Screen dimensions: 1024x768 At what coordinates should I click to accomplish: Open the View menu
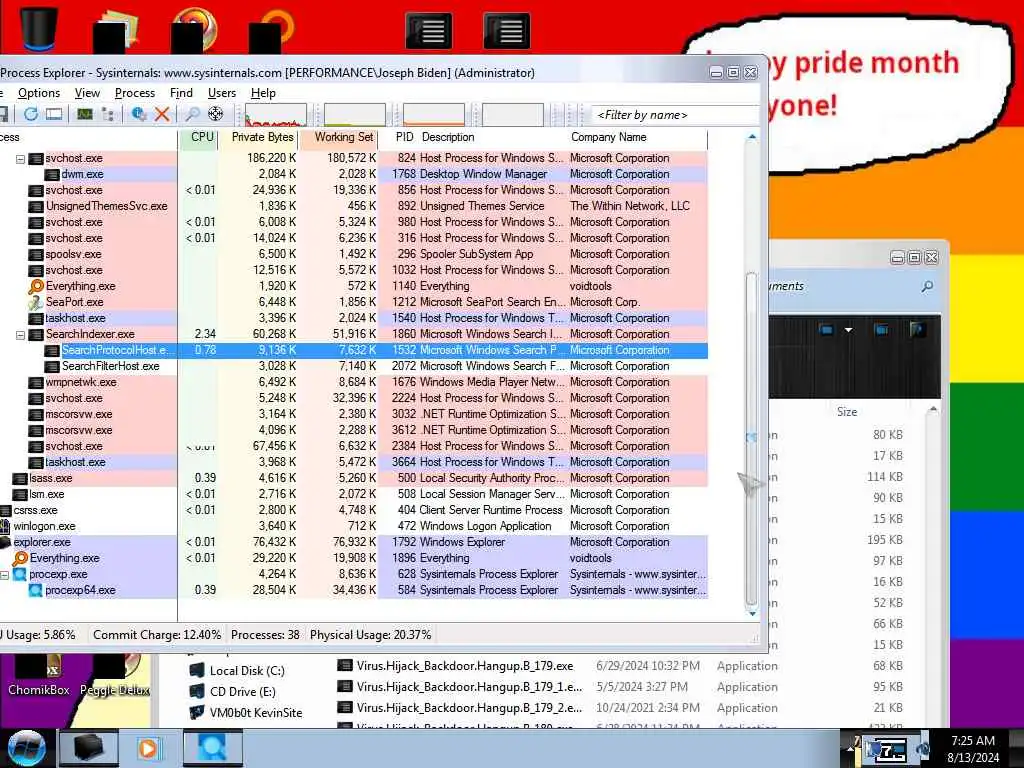pyautogui.click(x=87, y=93)
